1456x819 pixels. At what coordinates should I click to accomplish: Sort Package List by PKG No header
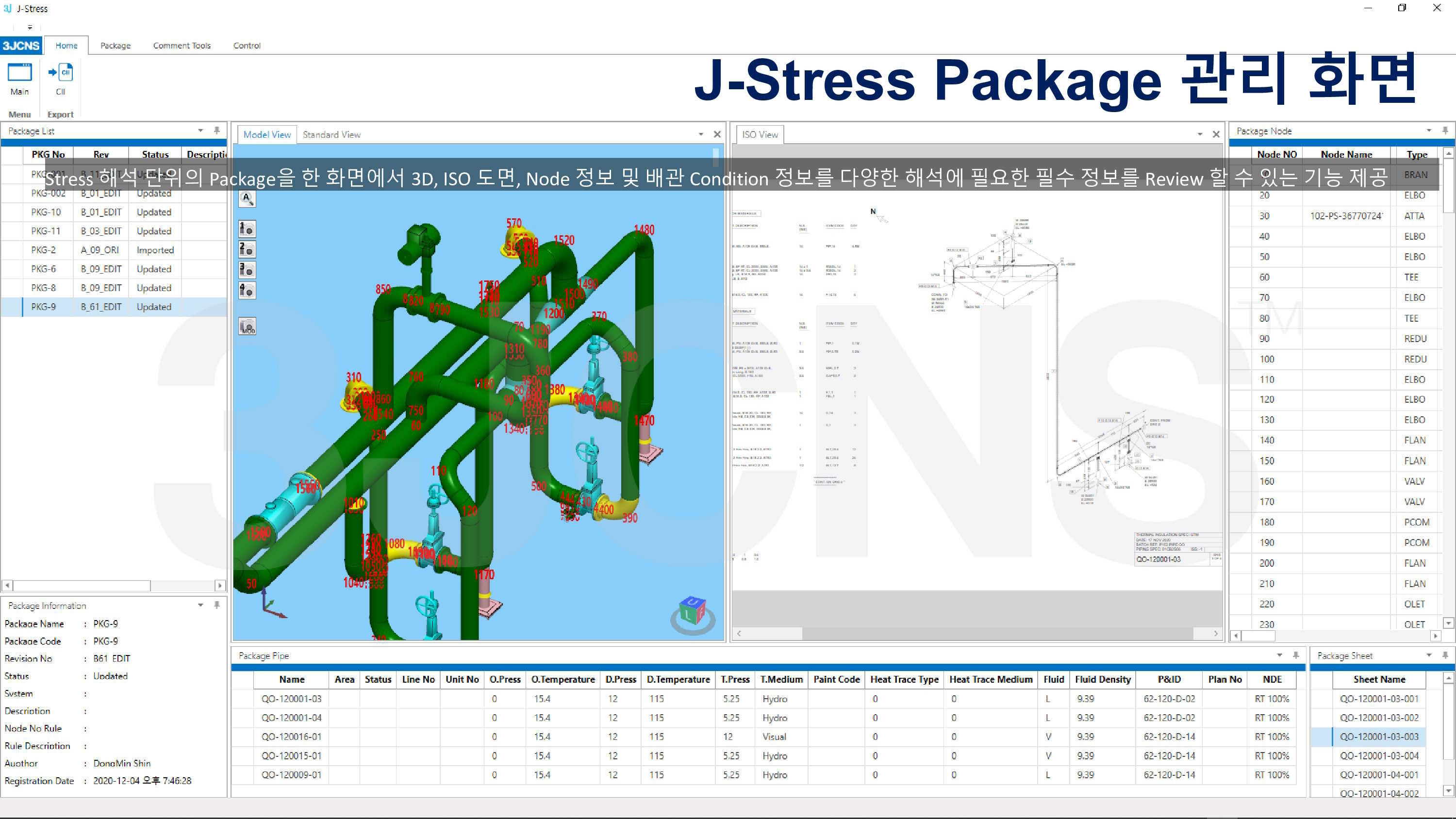48,154
